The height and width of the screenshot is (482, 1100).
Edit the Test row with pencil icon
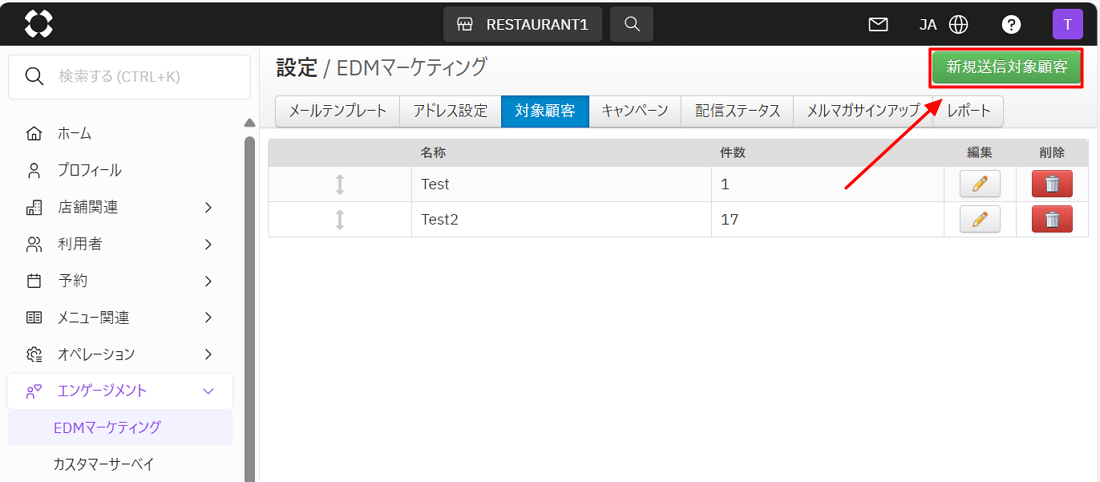[979, 184]
